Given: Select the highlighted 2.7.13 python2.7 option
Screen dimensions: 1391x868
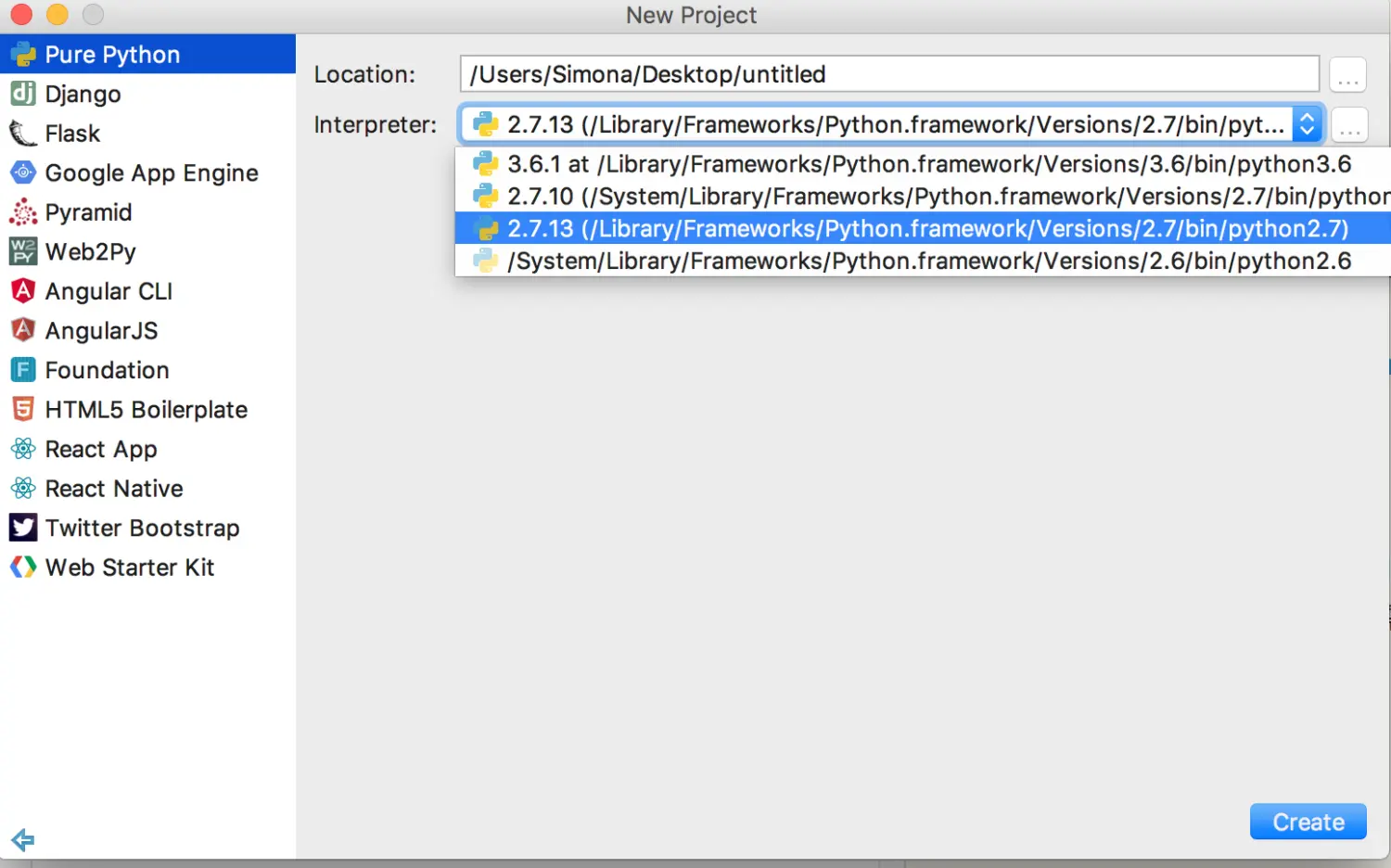Looking at the screenshot, I should [923, 228].
